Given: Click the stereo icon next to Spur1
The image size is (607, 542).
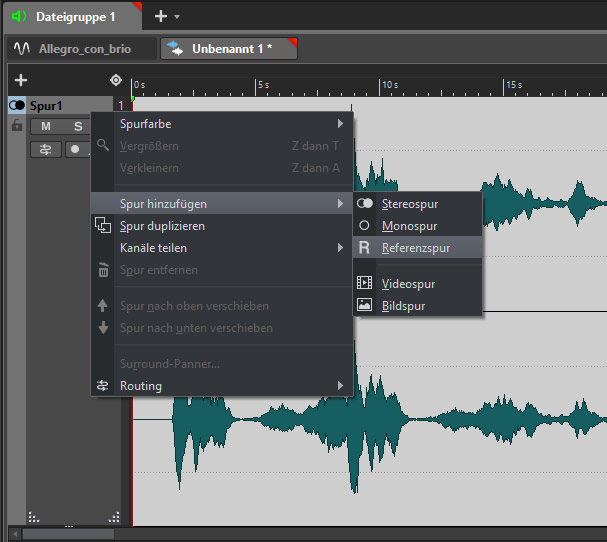Looking at the screenshot, I should [x=17, y=105].
